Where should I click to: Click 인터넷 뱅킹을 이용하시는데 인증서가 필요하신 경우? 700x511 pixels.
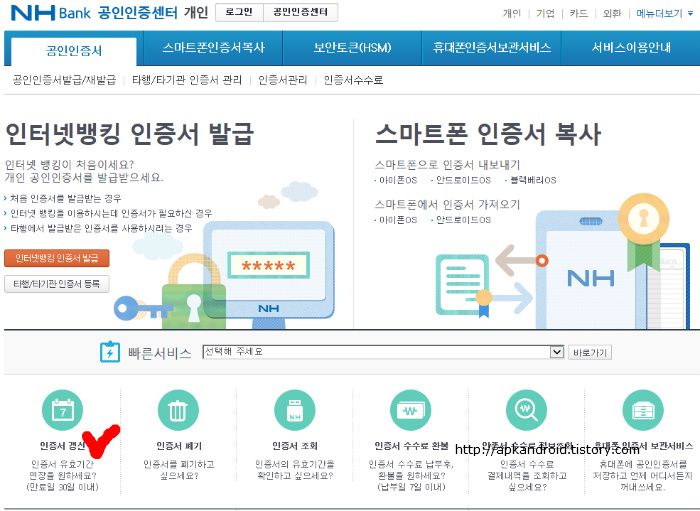click(111, 213)
